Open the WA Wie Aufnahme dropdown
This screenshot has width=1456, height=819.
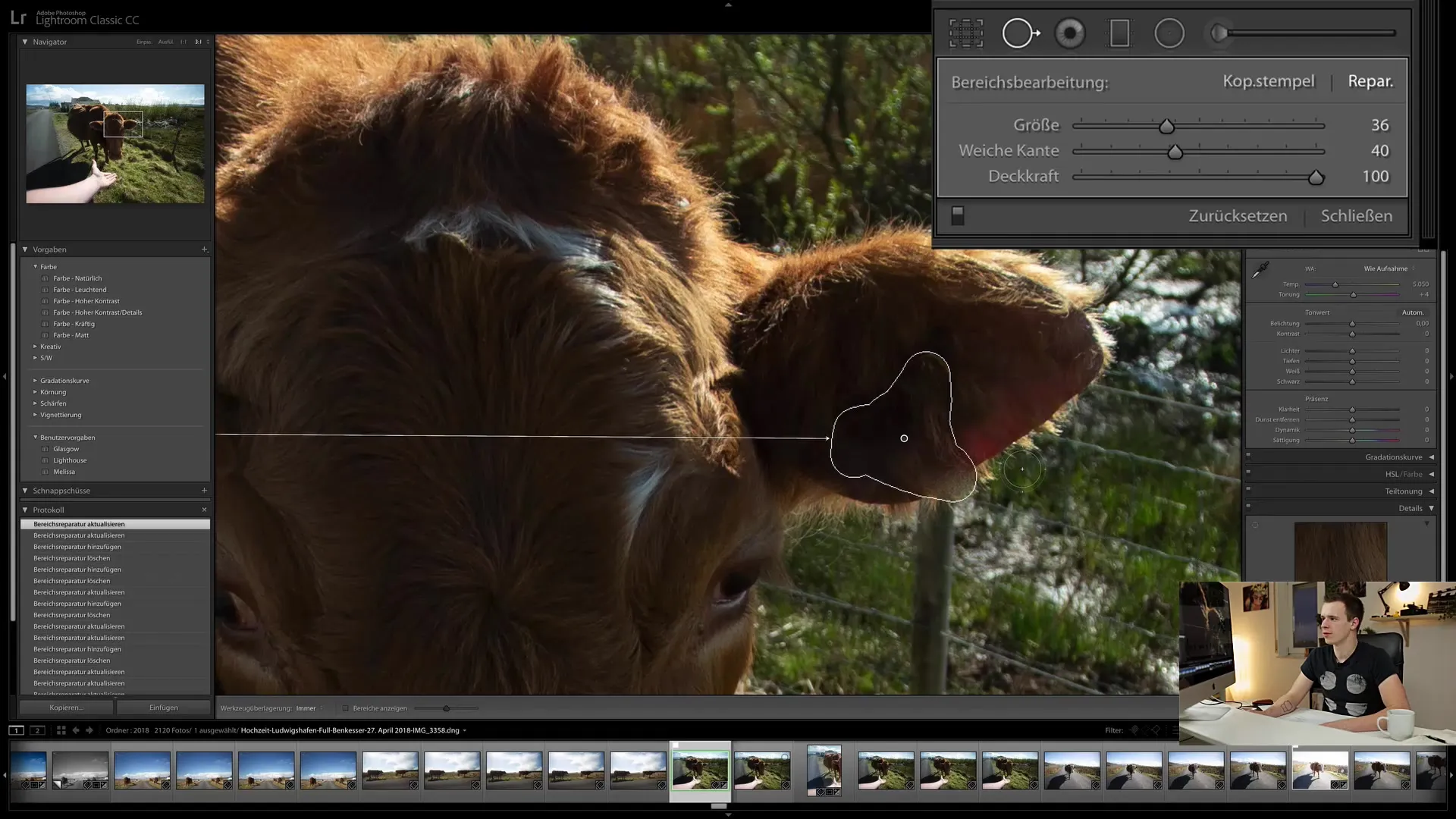coord(1389,268)
